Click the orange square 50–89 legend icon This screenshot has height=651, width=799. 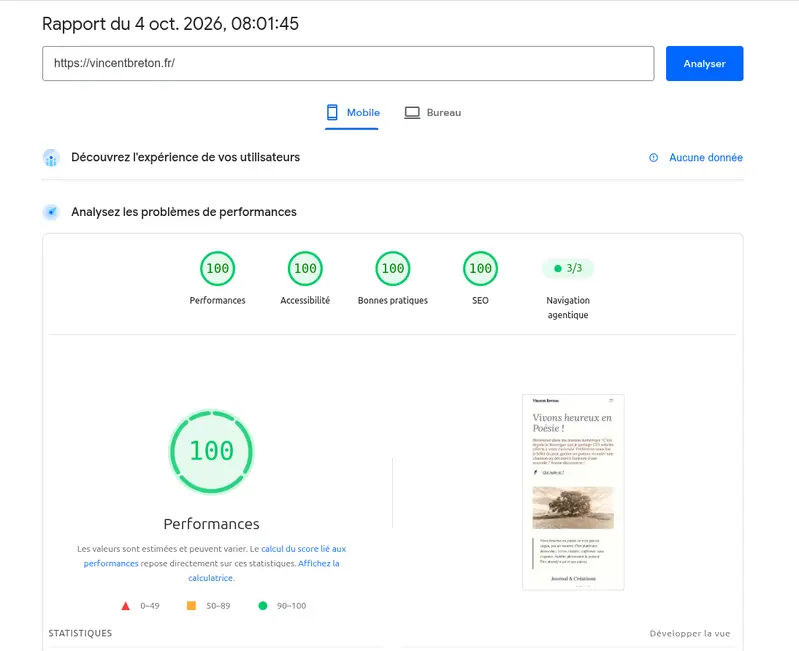tap(192, 606)
